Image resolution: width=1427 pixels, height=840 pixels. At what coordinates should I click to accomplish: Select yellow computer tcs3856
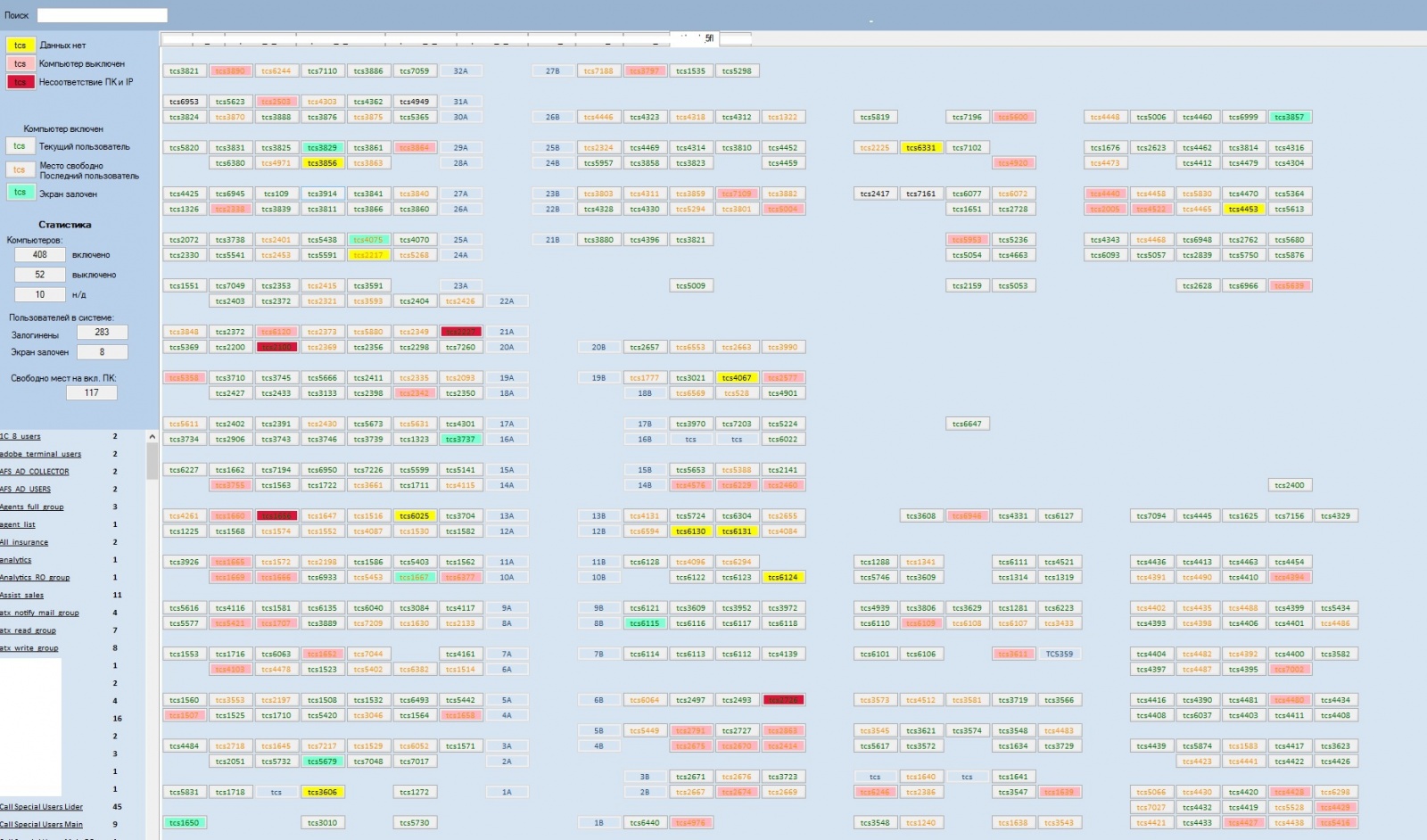[x=322, y=163]
